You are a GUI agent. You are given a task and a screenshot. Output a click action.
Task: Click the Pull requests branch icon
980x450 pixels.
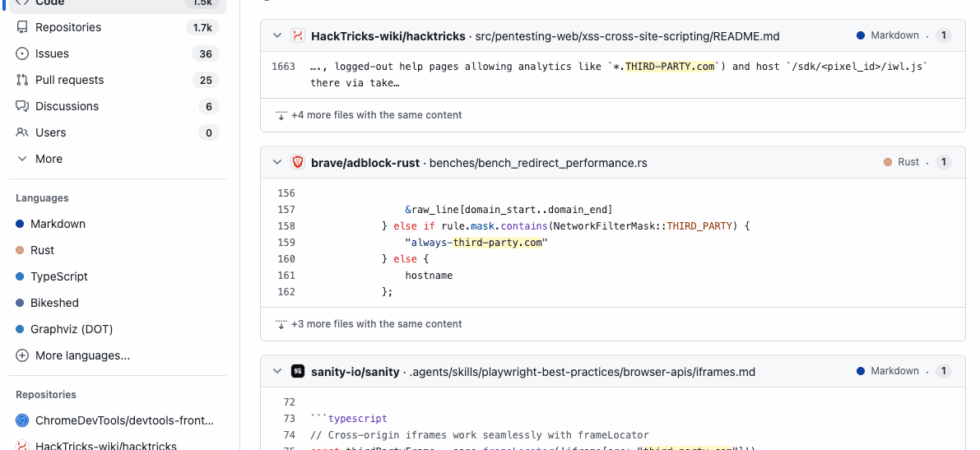[22, 80]
